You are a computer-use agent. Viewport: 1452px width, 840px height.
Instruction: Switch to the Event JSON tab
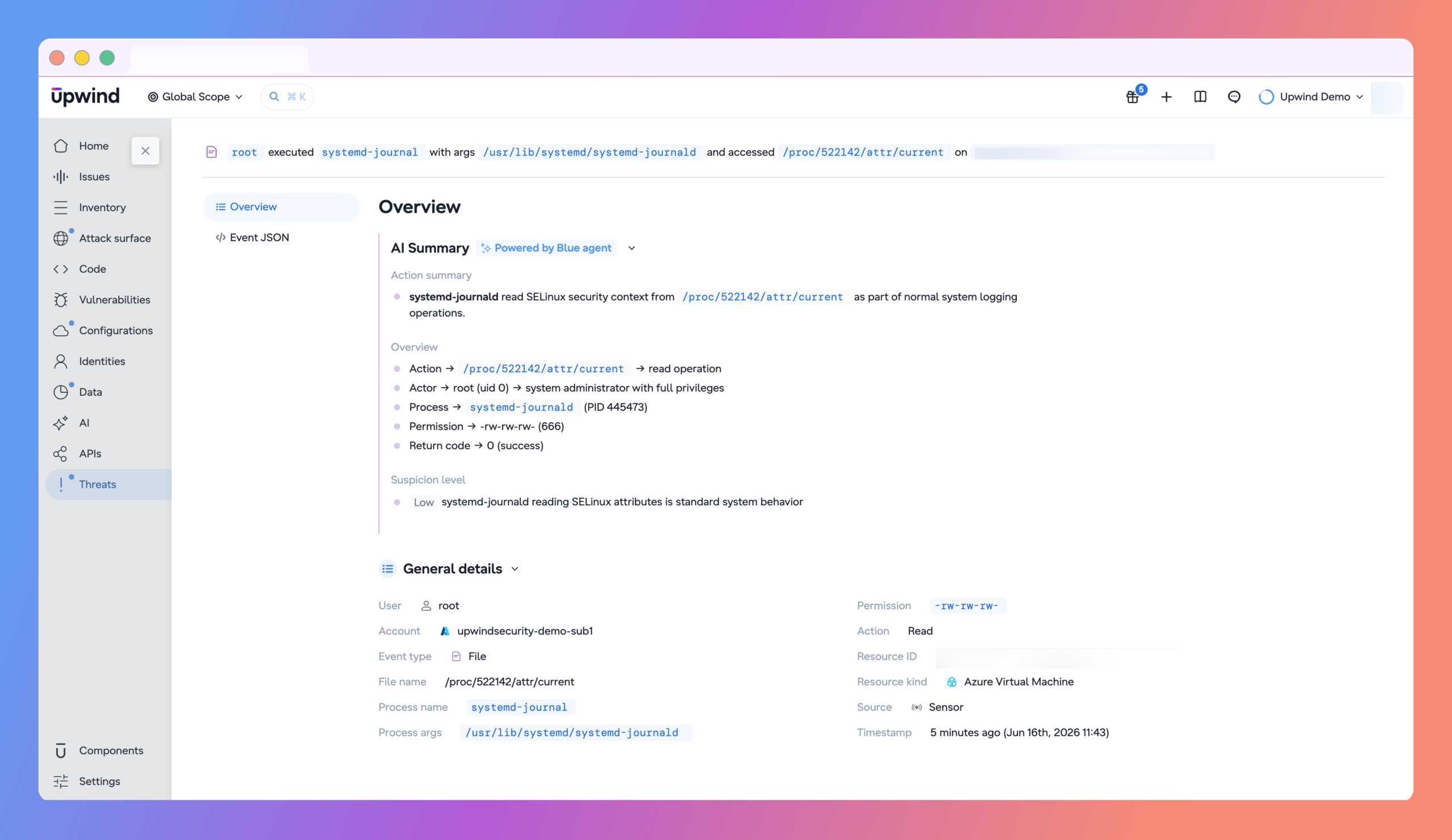(252, 237)
